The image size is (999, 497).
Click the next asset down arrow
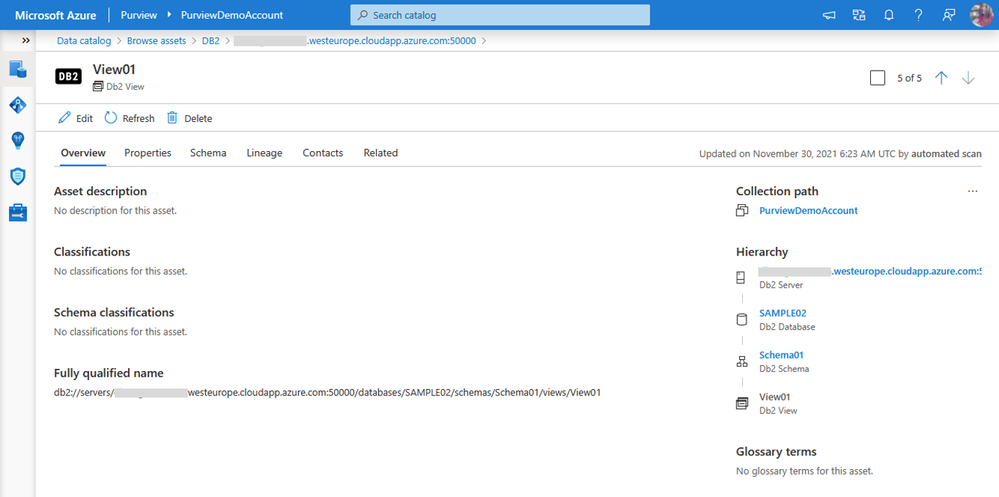(968, 78)
